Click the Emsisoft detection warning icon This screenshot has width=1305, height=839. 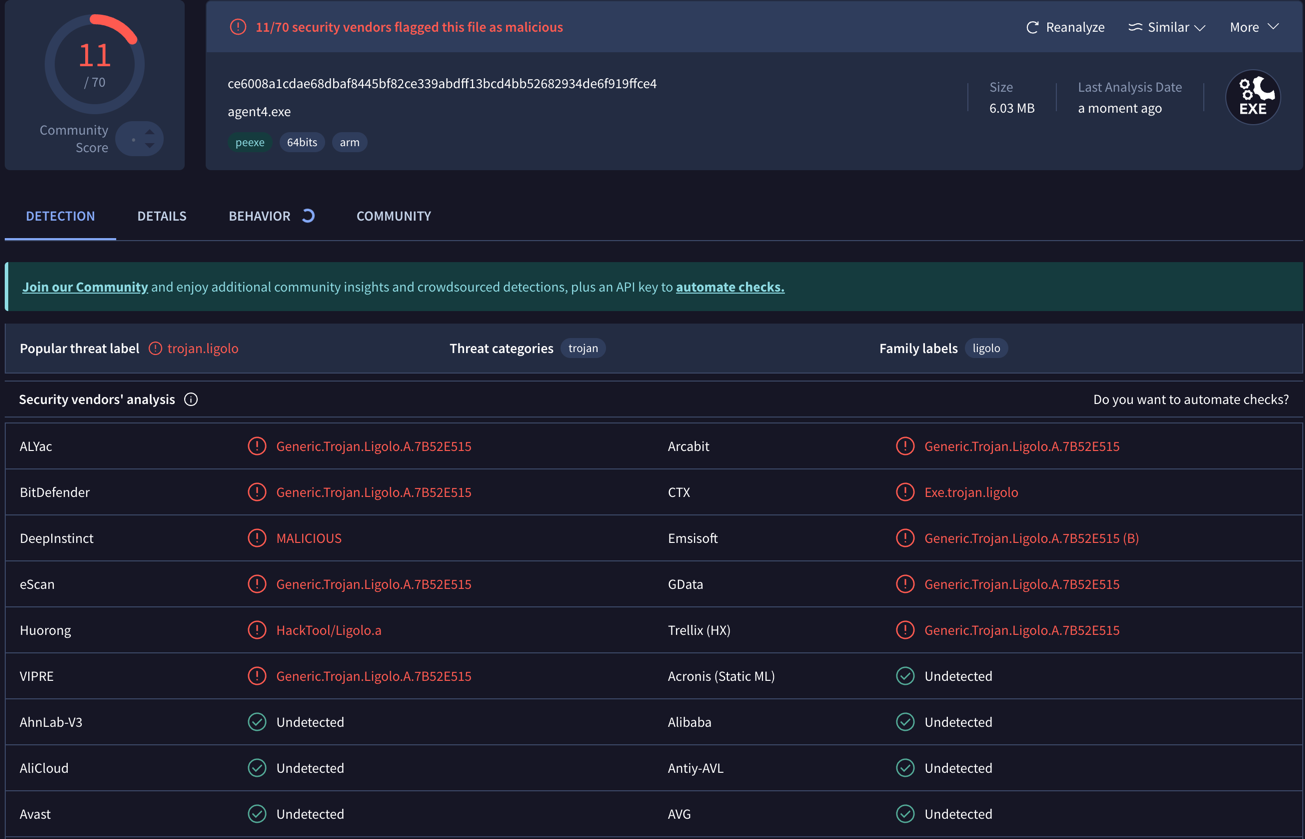[905, 538]
